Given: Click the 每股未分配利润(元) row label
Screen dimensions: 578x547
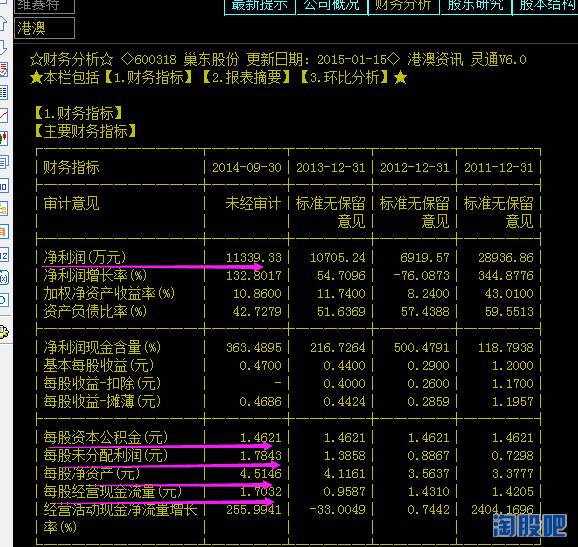Looking at the screenshot, I should coord(105,456).
